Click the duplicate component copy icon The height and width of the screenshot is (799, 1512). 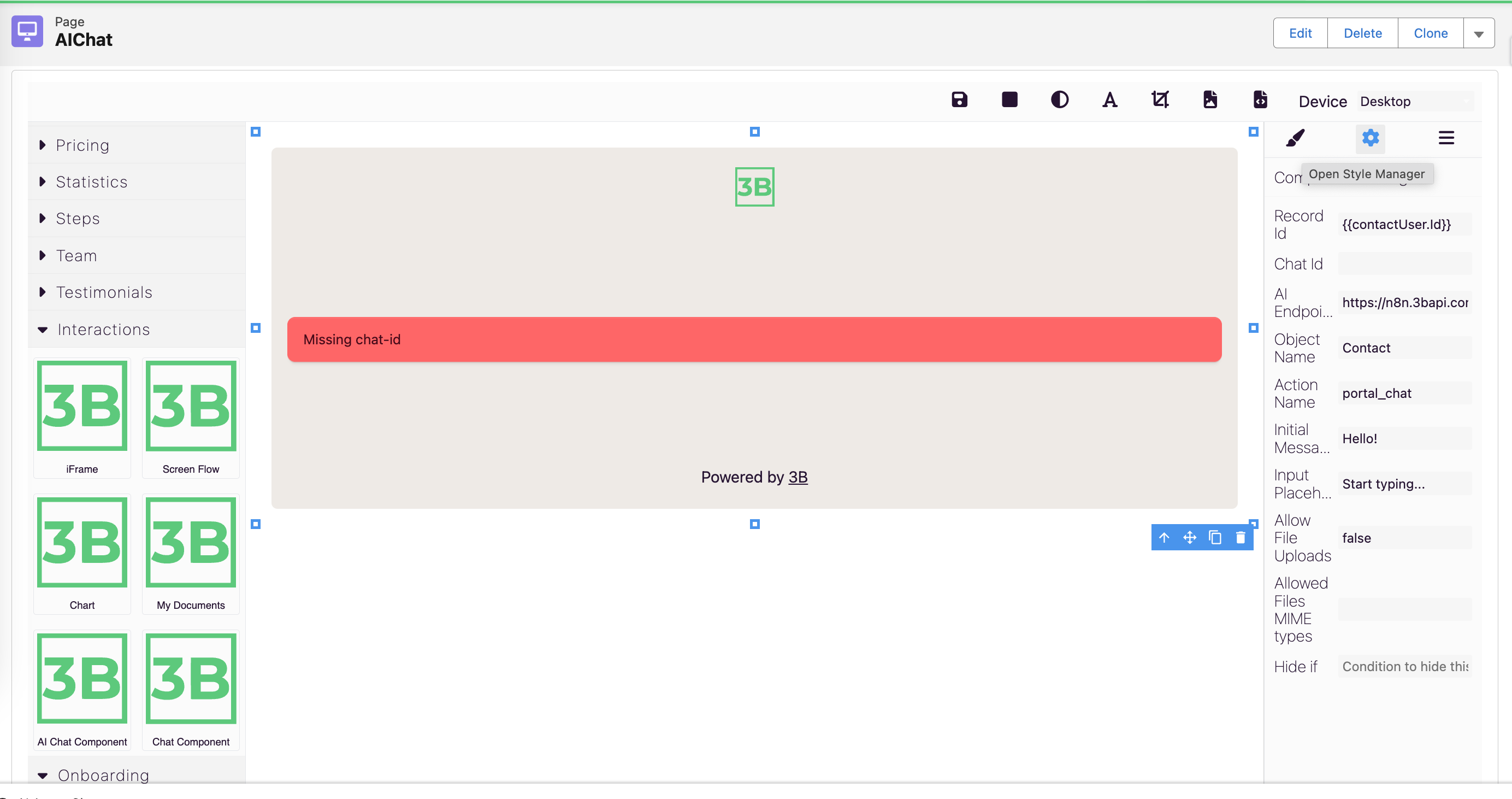(1215, 537)
